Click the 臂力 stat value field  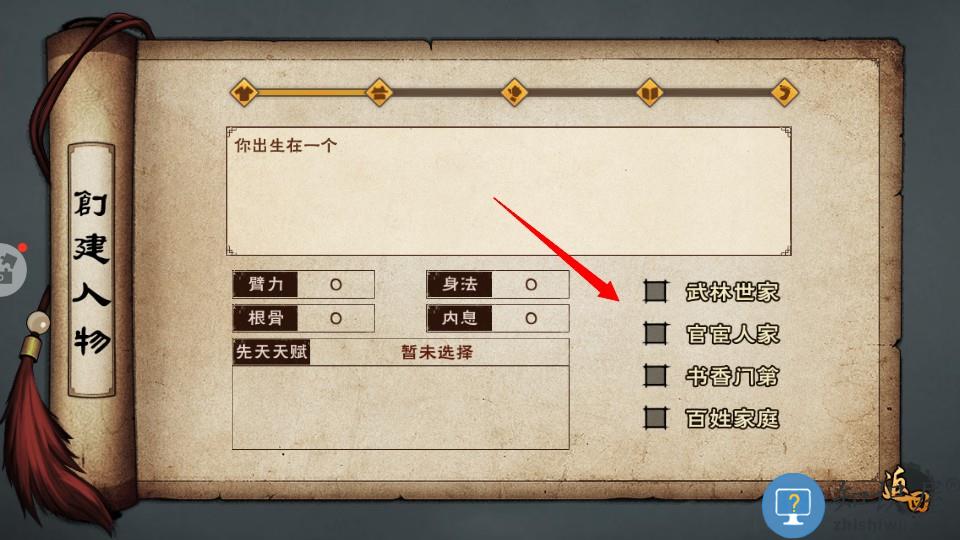(336, 285)
